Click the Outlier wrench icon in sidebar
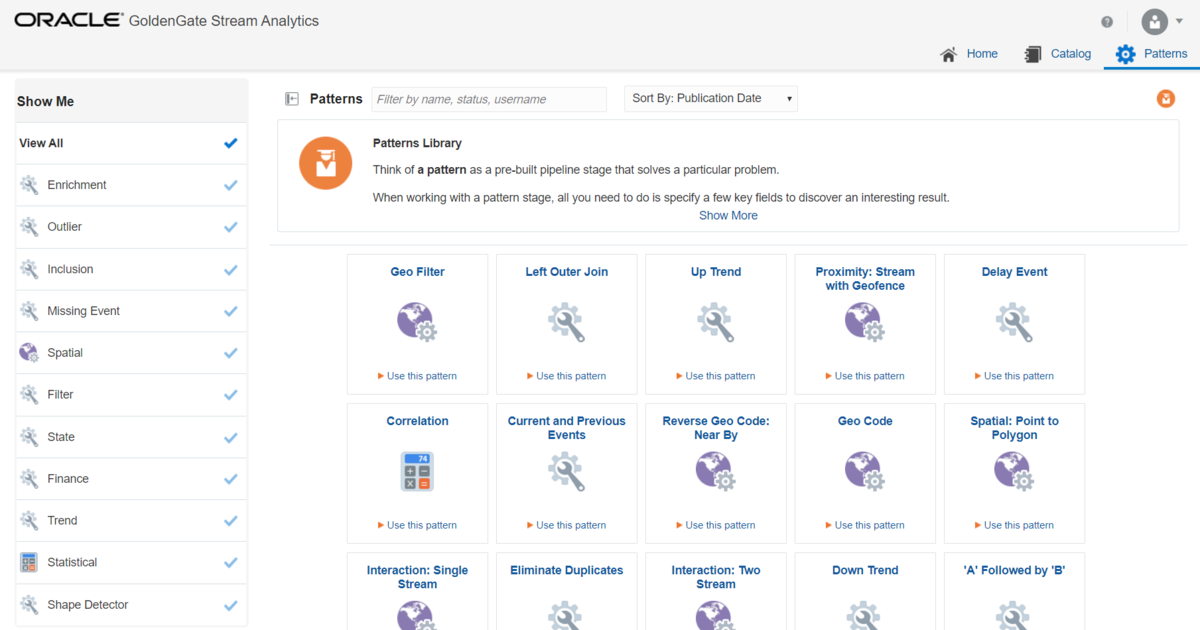1200x630 pixels. (29, 227)
